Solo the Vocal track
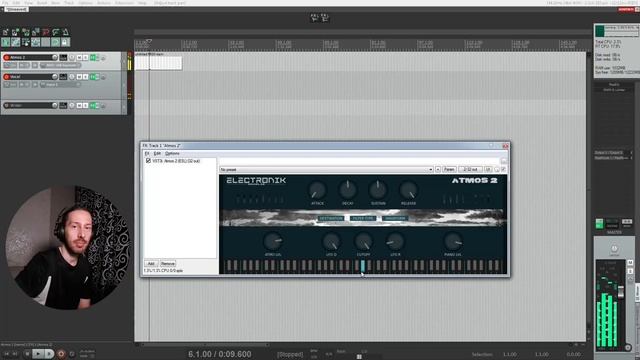 [x=85, y=77]
